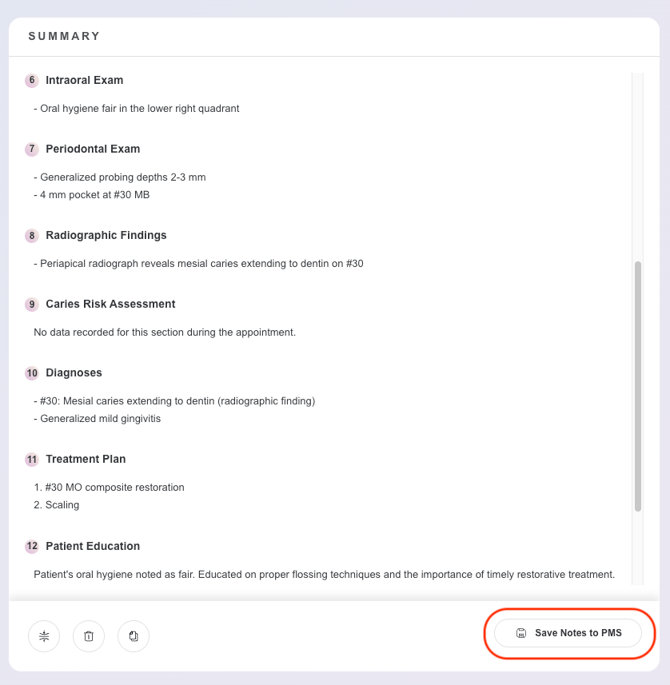Click the 'Generalized mild gingivitis' diagnosis line

[x=97, y=419]
